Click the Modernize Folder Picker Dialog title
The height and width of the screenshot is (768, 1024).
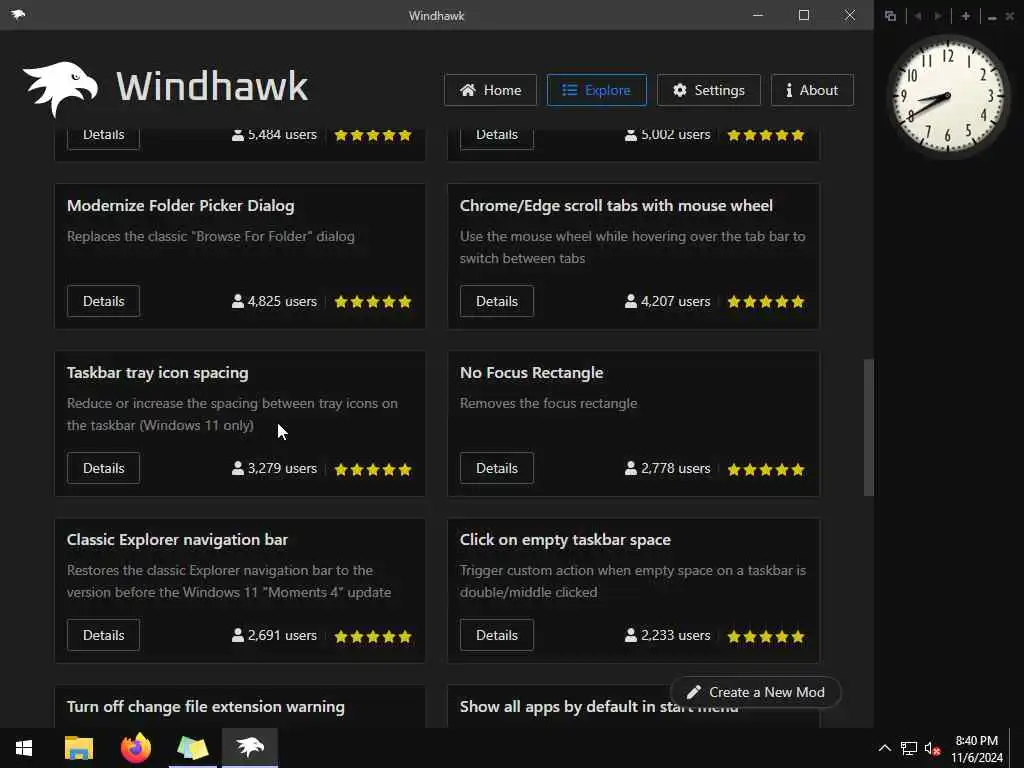pos(181,206)
